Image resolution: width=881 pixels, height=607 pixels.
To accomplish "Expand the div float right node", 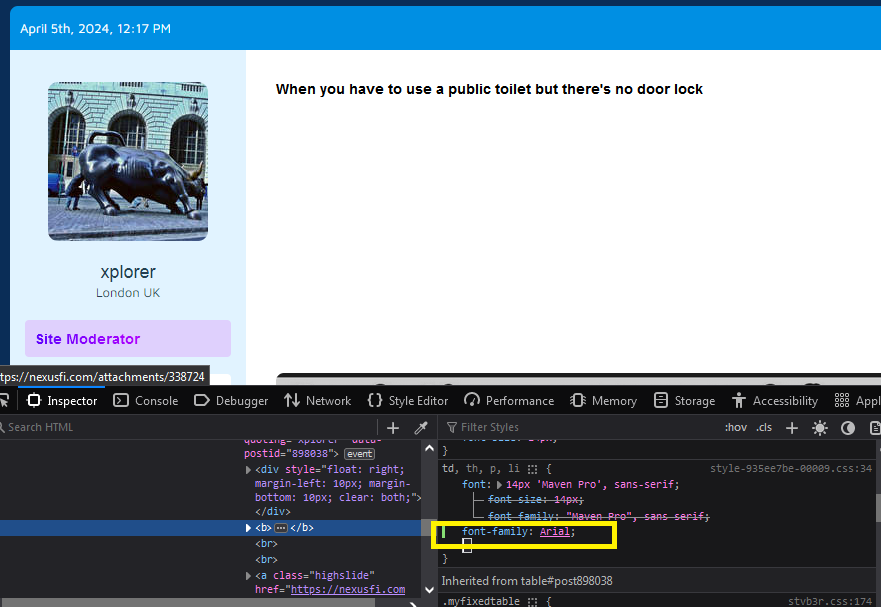I will click(x=248, y=469).
